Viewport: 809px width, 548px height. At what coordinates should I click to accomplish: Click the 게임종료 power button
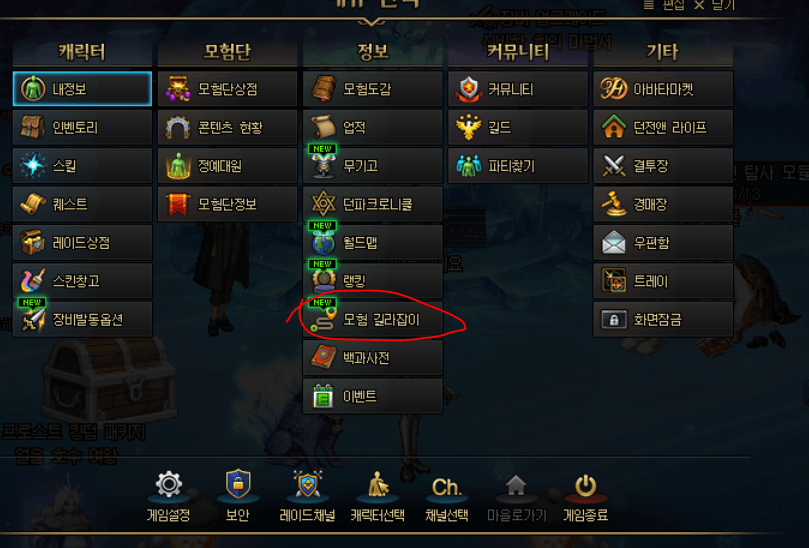[586, 498]
